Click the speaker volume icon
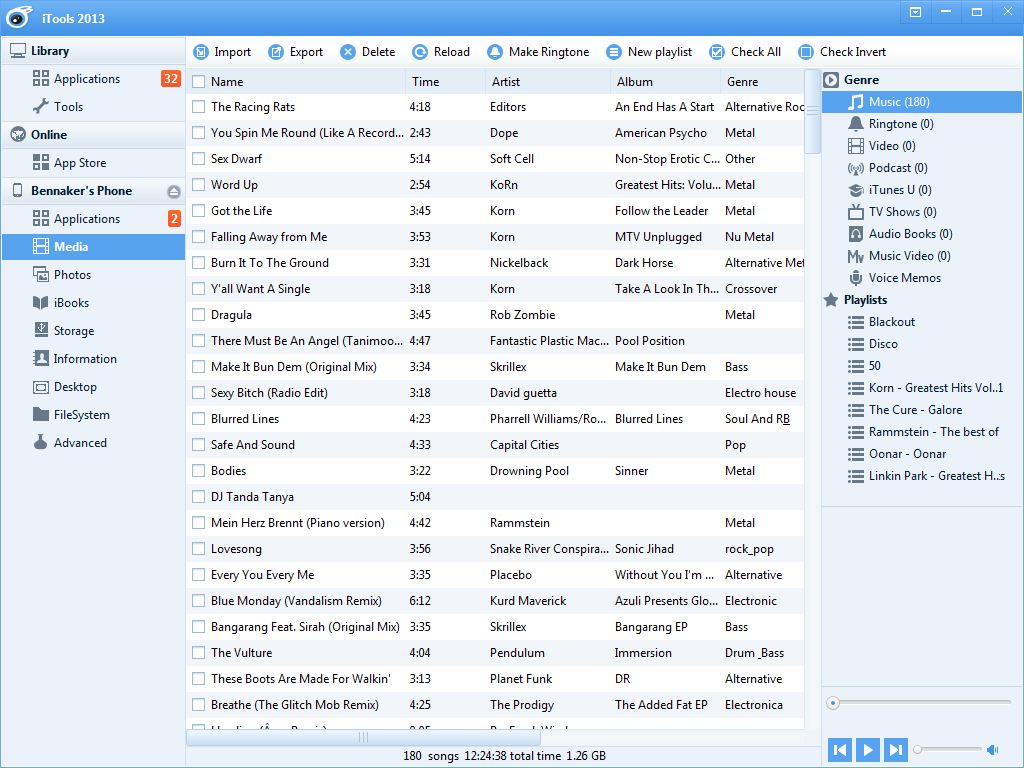The image size is (1024, 768). click(993, 749)
